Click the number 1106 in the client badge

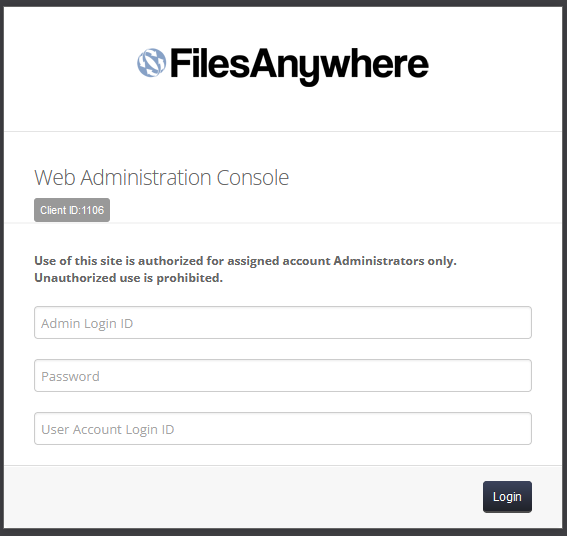click(93, 210)
